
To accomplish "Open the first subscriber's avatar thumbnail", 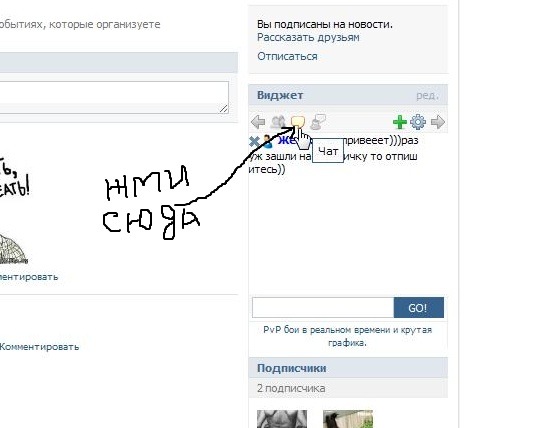I will (x=282, y=419).
